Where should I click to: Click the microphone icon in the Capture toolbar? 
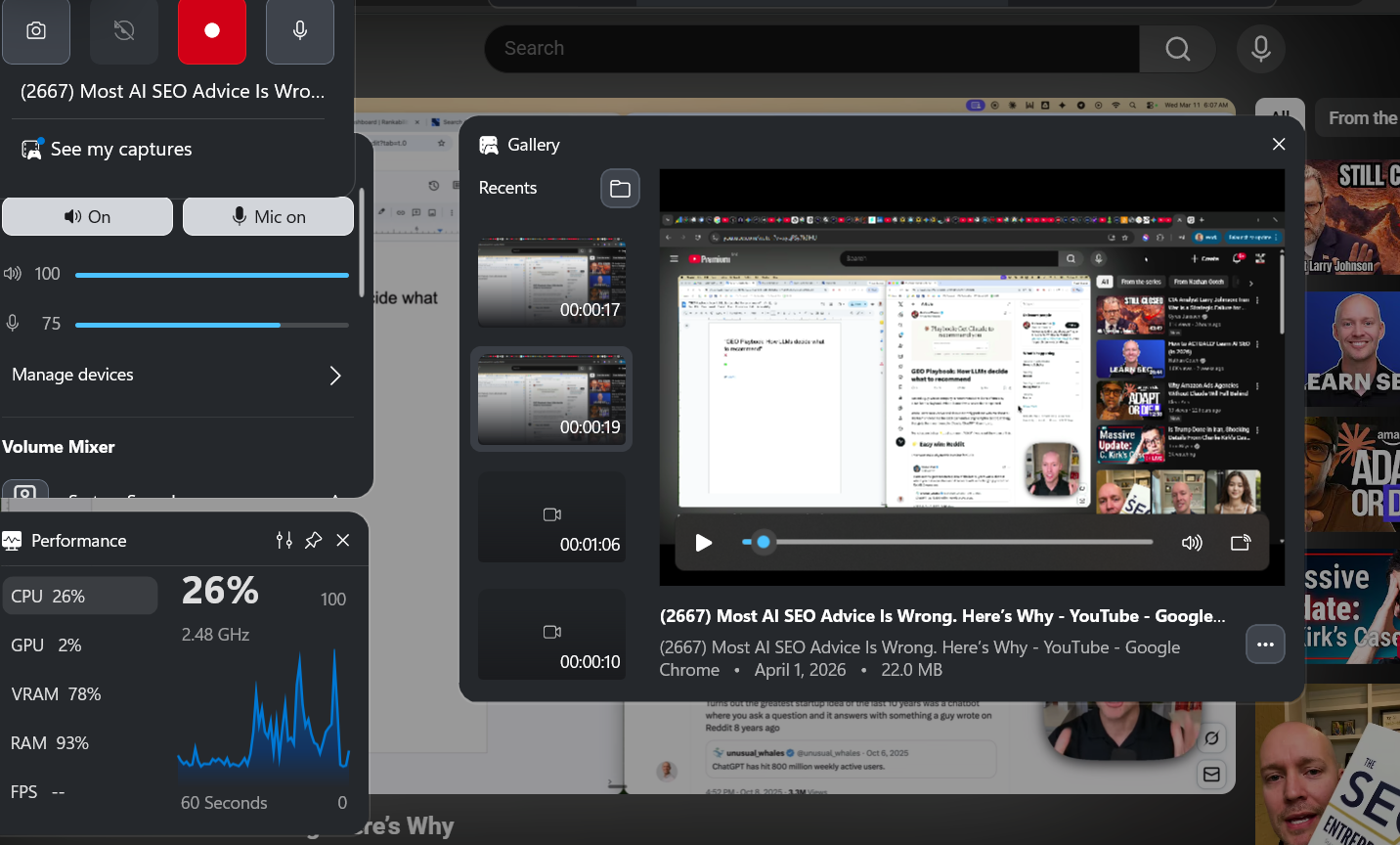(300, 30)
